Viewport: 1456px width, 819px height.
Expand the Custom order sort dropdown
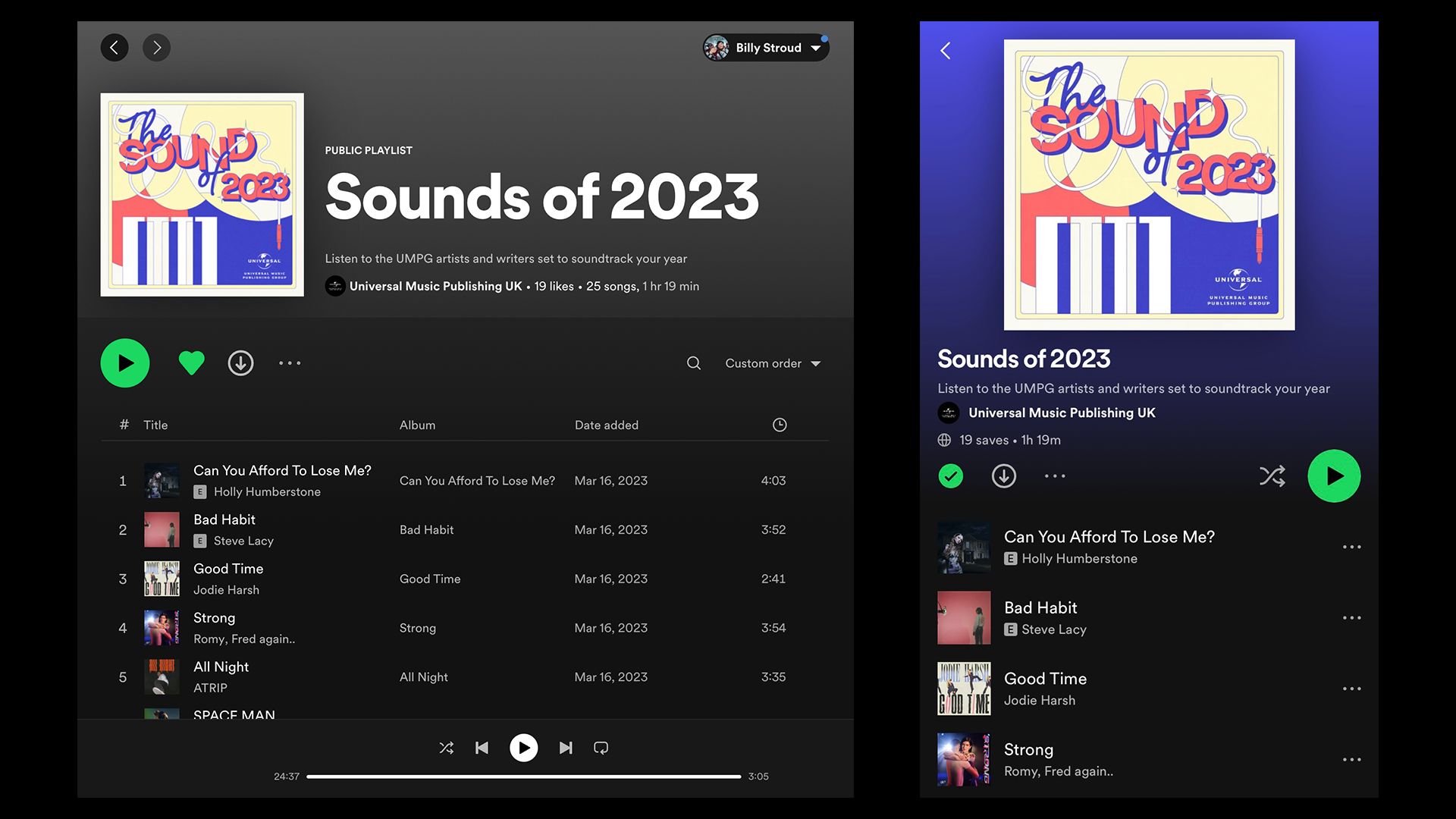point(773,363)
